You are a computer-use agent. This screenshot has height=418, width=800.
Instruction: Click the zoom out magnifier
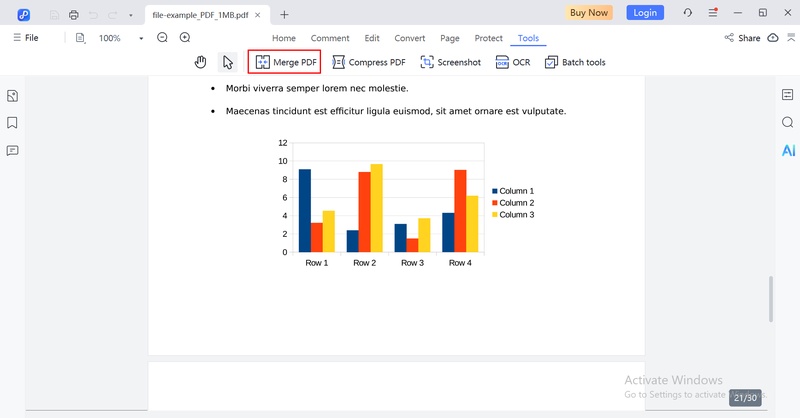pos(162,38)
